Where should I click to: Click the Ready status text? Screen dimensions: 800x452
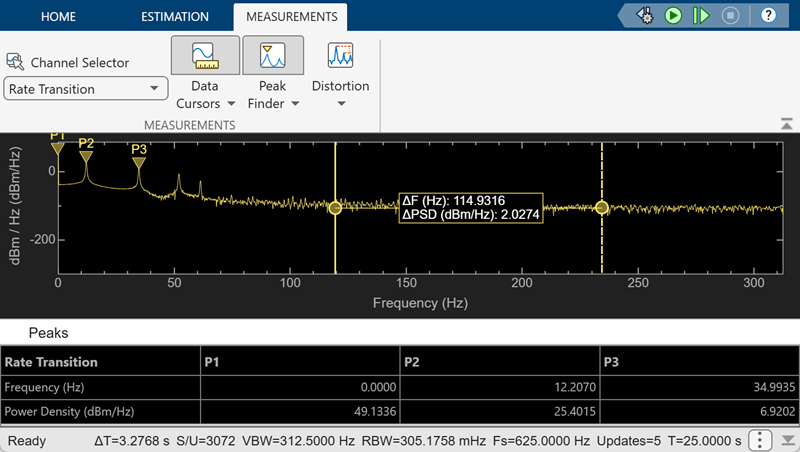[27, 441]
